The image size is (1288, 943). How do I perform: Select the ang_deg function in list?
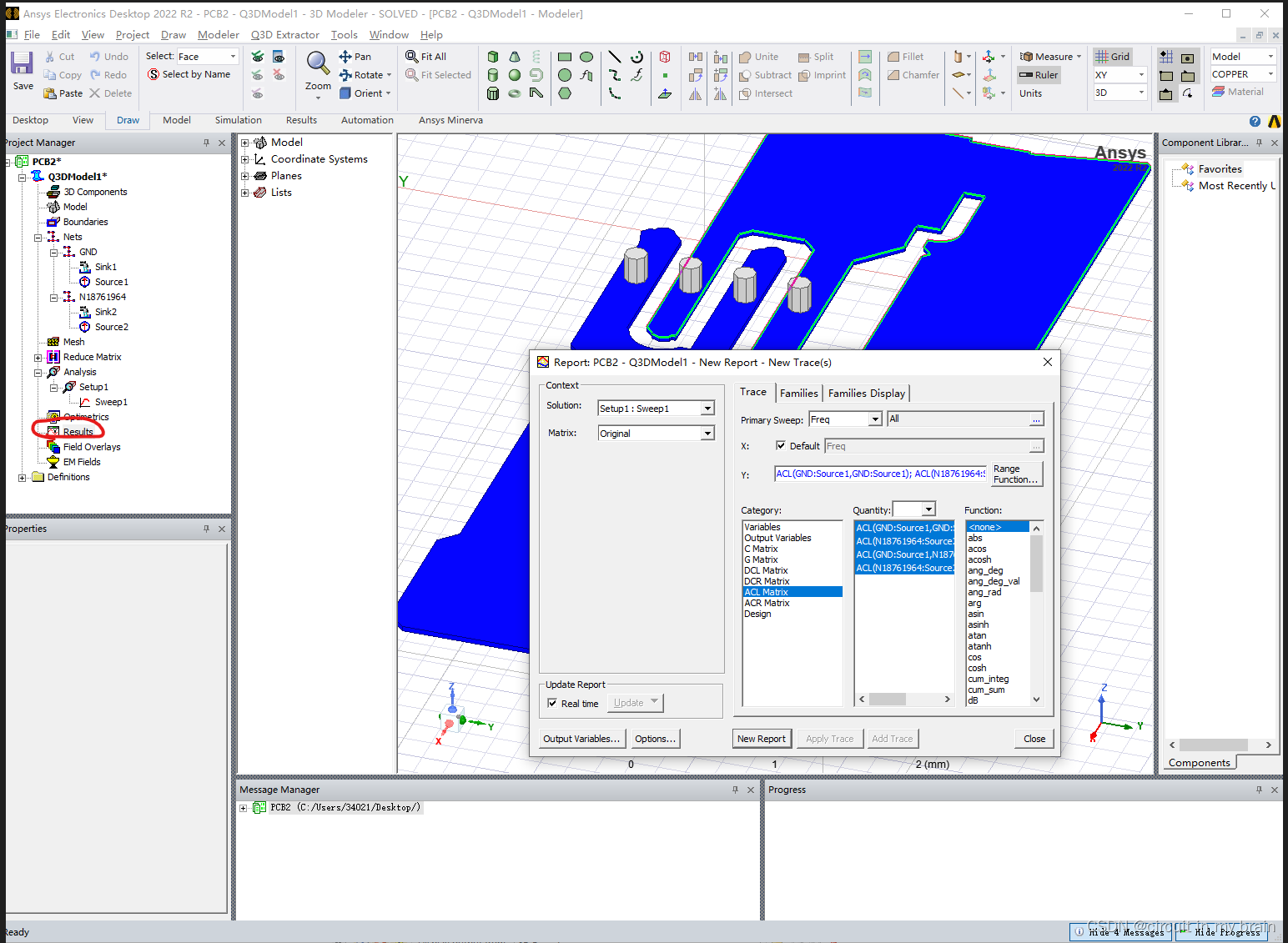(985, 571)
